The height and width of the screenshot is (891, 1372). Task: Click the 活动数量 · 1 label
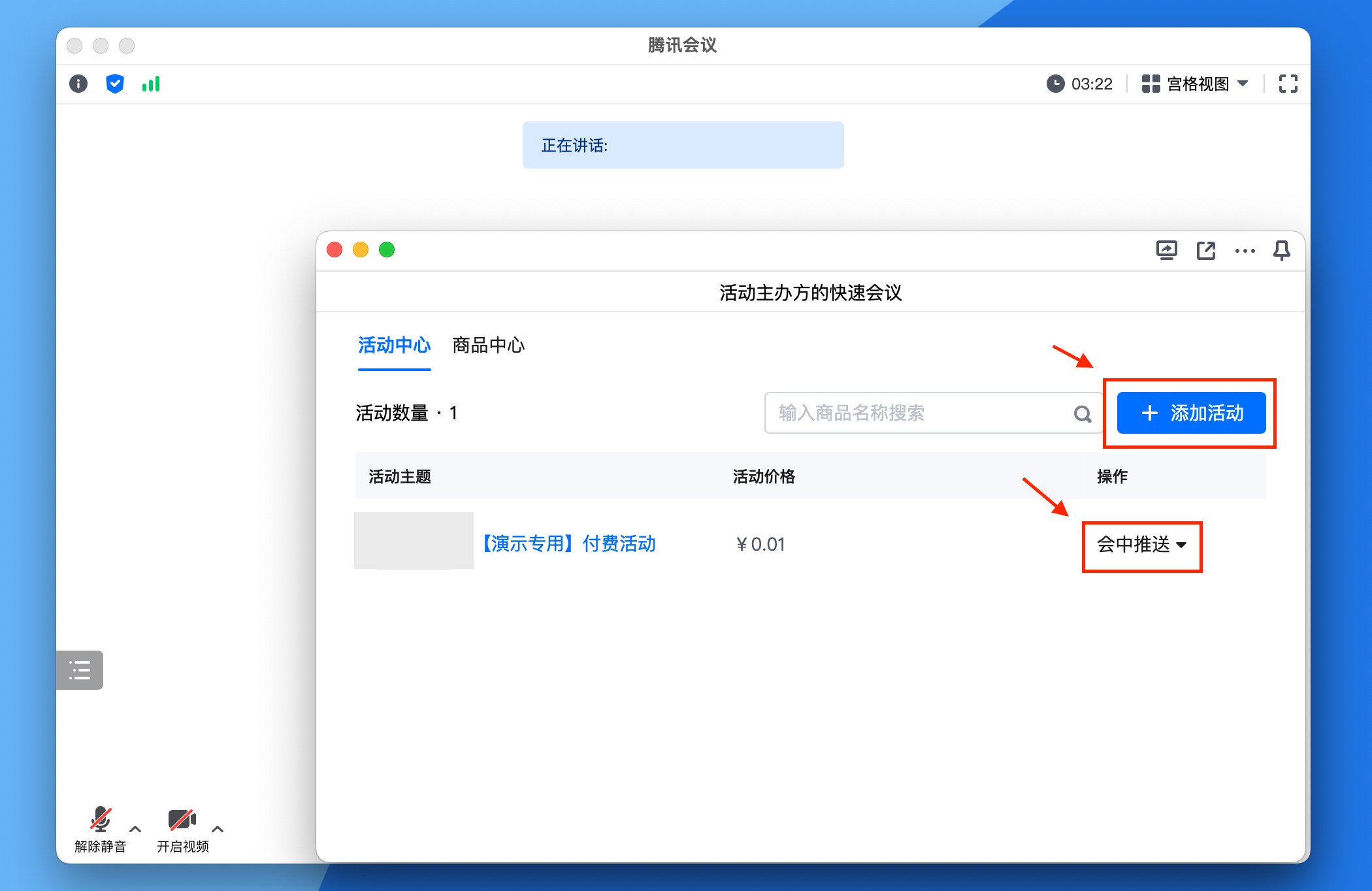point(406,413)
